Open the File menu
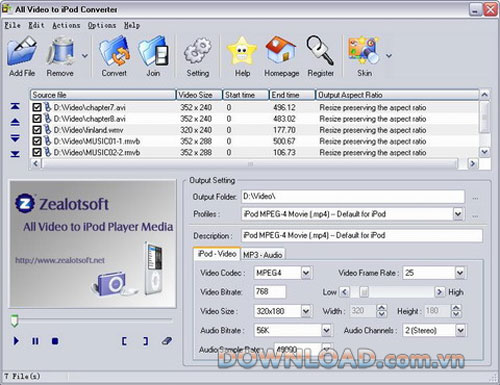 coord(12,25)
